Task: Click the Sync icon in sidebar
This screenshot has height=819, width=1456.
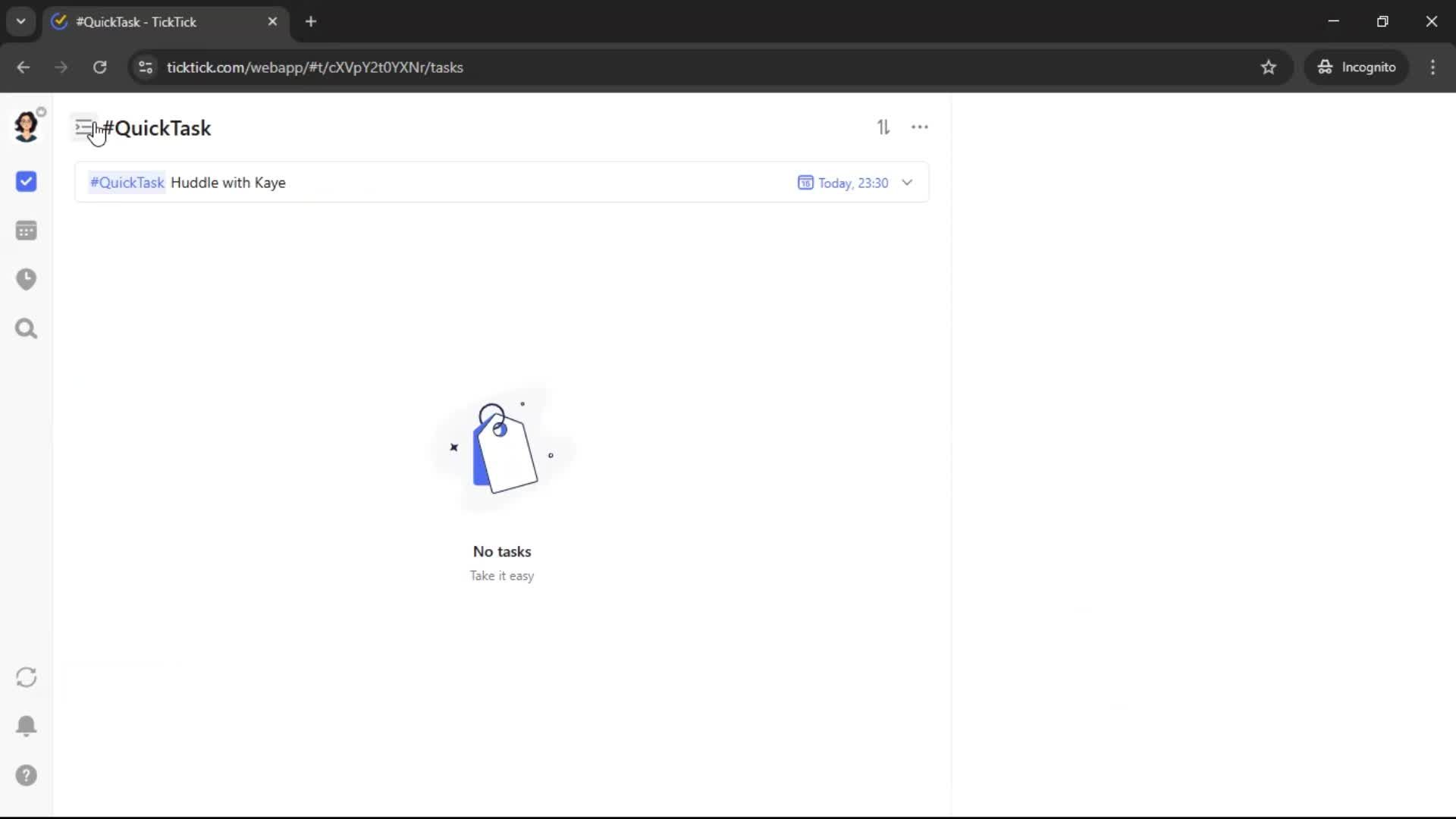Action: pos(26,677)
